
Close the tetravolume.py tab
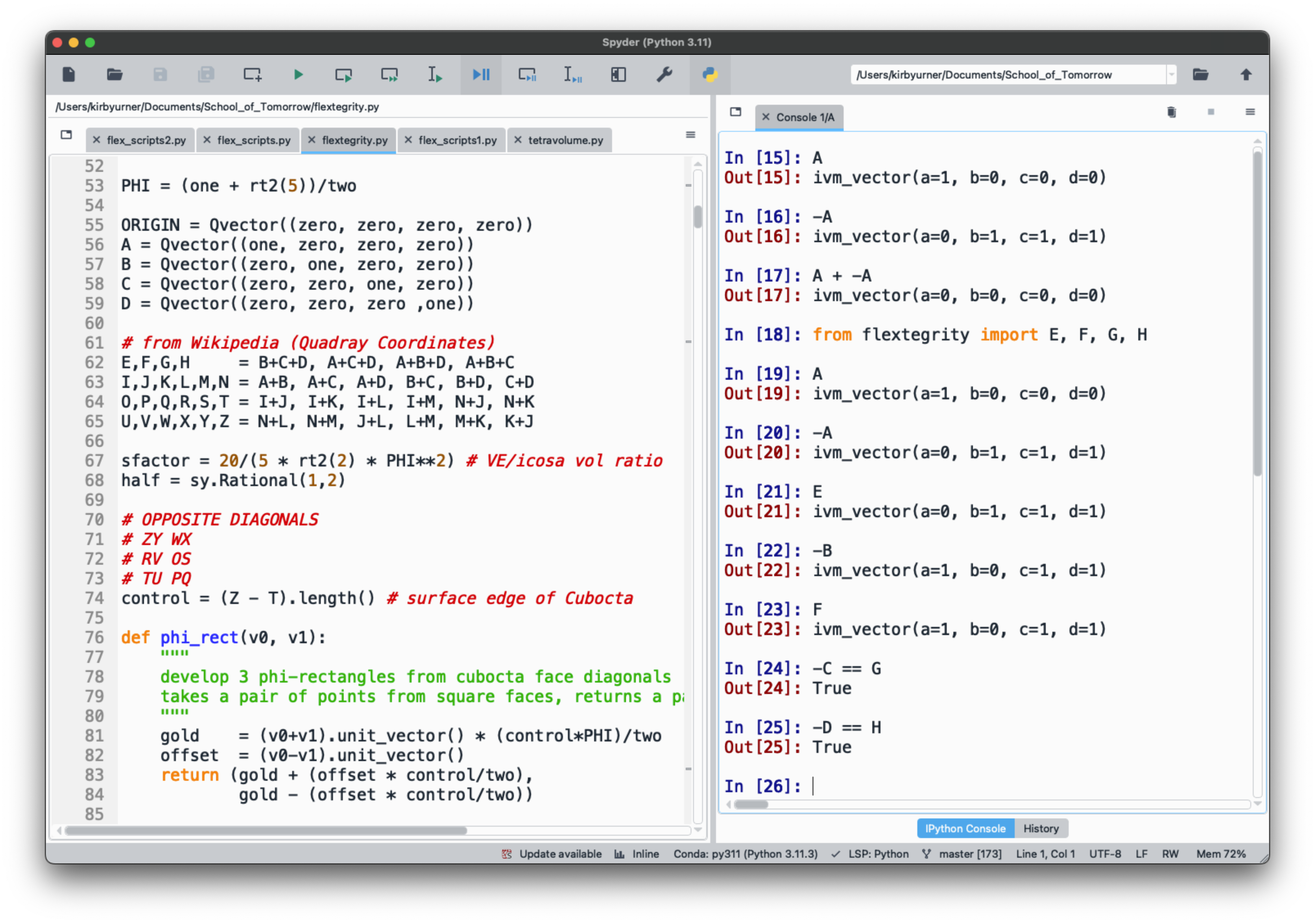pos(518,140)
